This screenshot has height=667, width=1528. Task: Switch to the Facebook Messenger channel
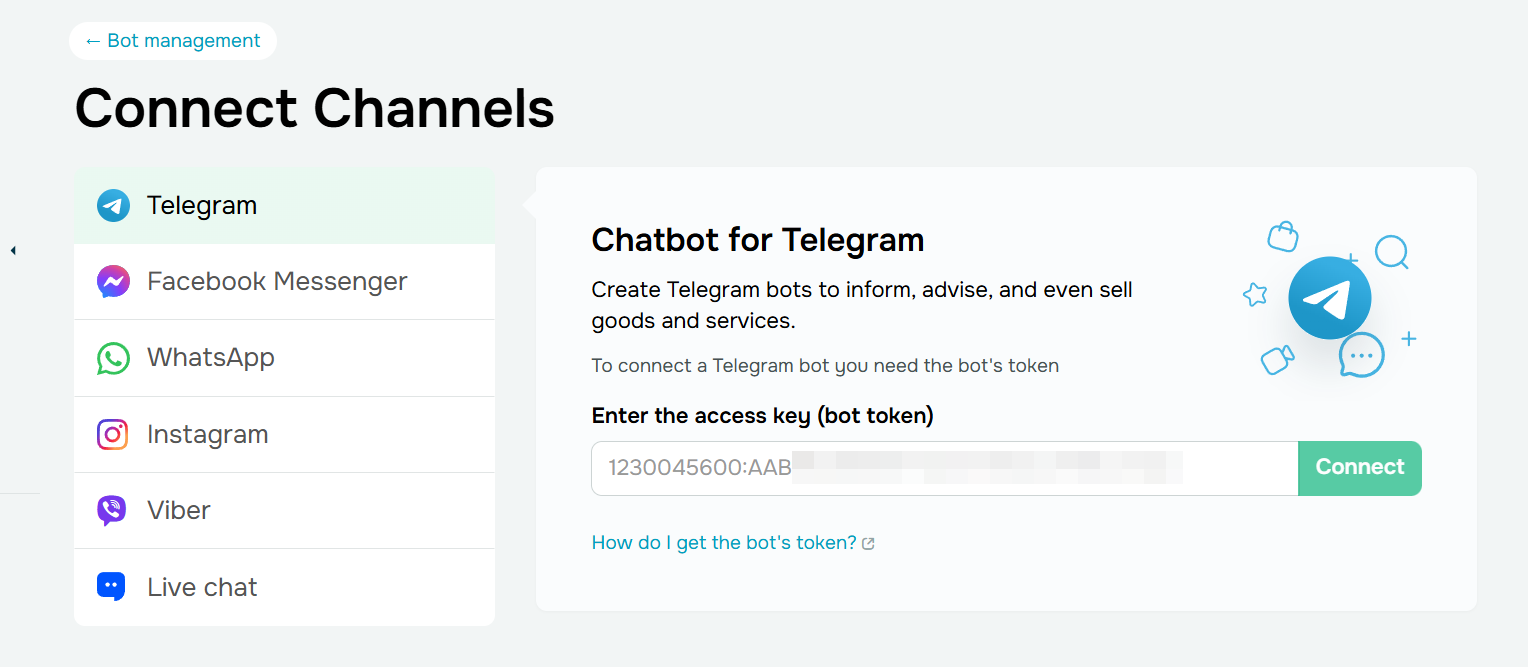(277, 281)
